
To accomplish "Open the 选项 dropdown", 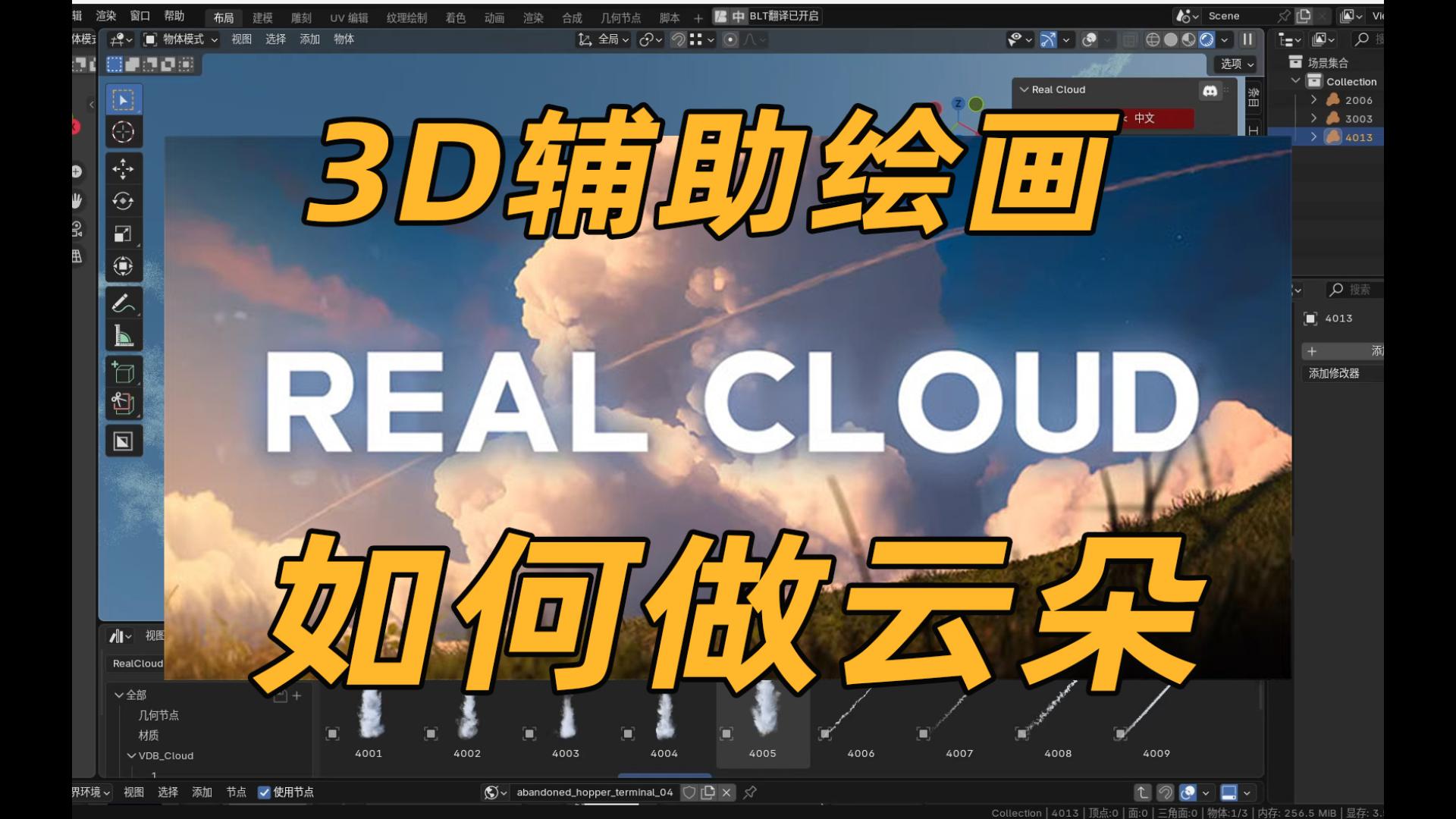I will click(1235, 64).
